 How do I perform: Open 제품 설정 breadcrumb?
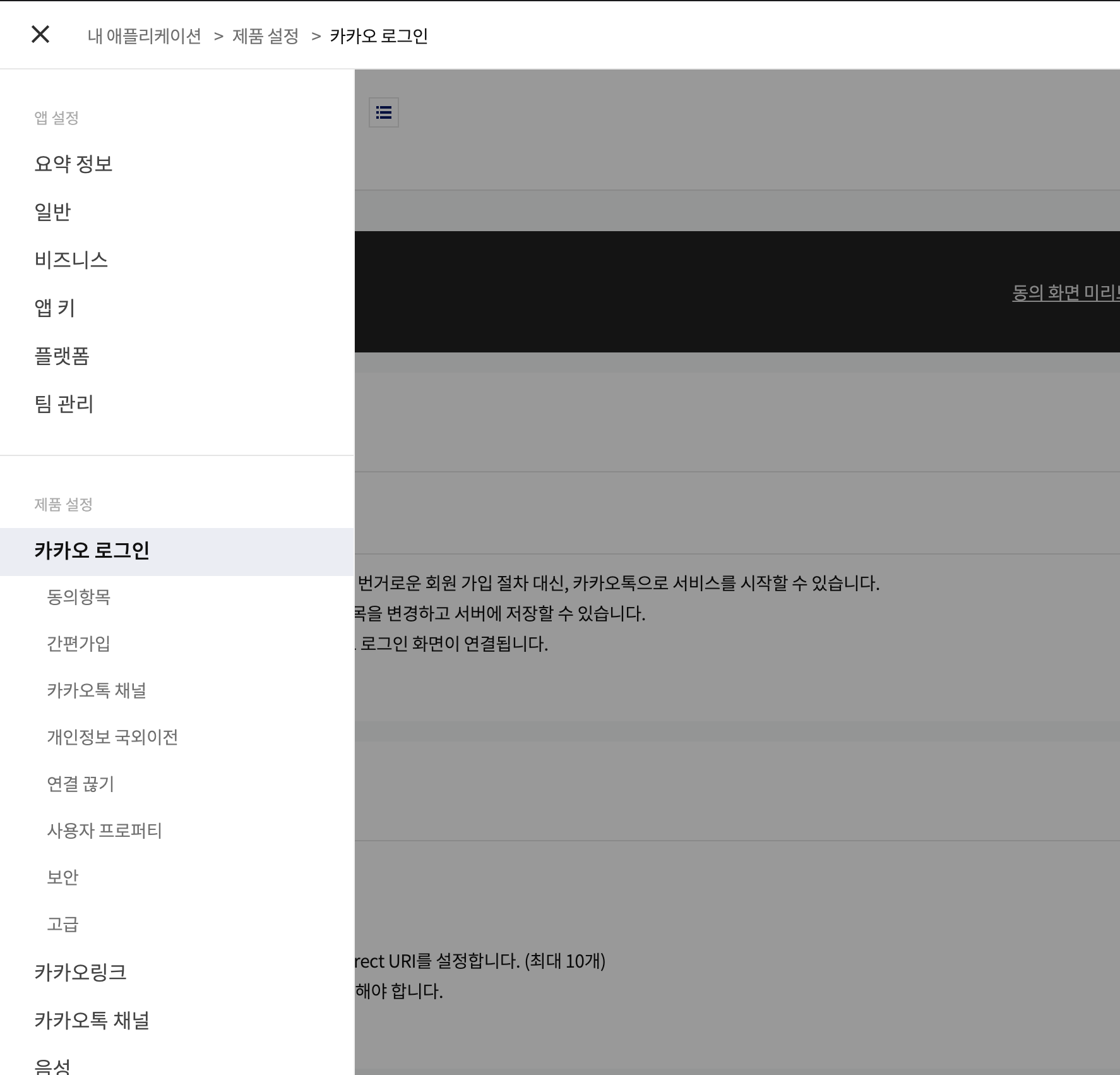pyautogui.click(x=265, y=36)
